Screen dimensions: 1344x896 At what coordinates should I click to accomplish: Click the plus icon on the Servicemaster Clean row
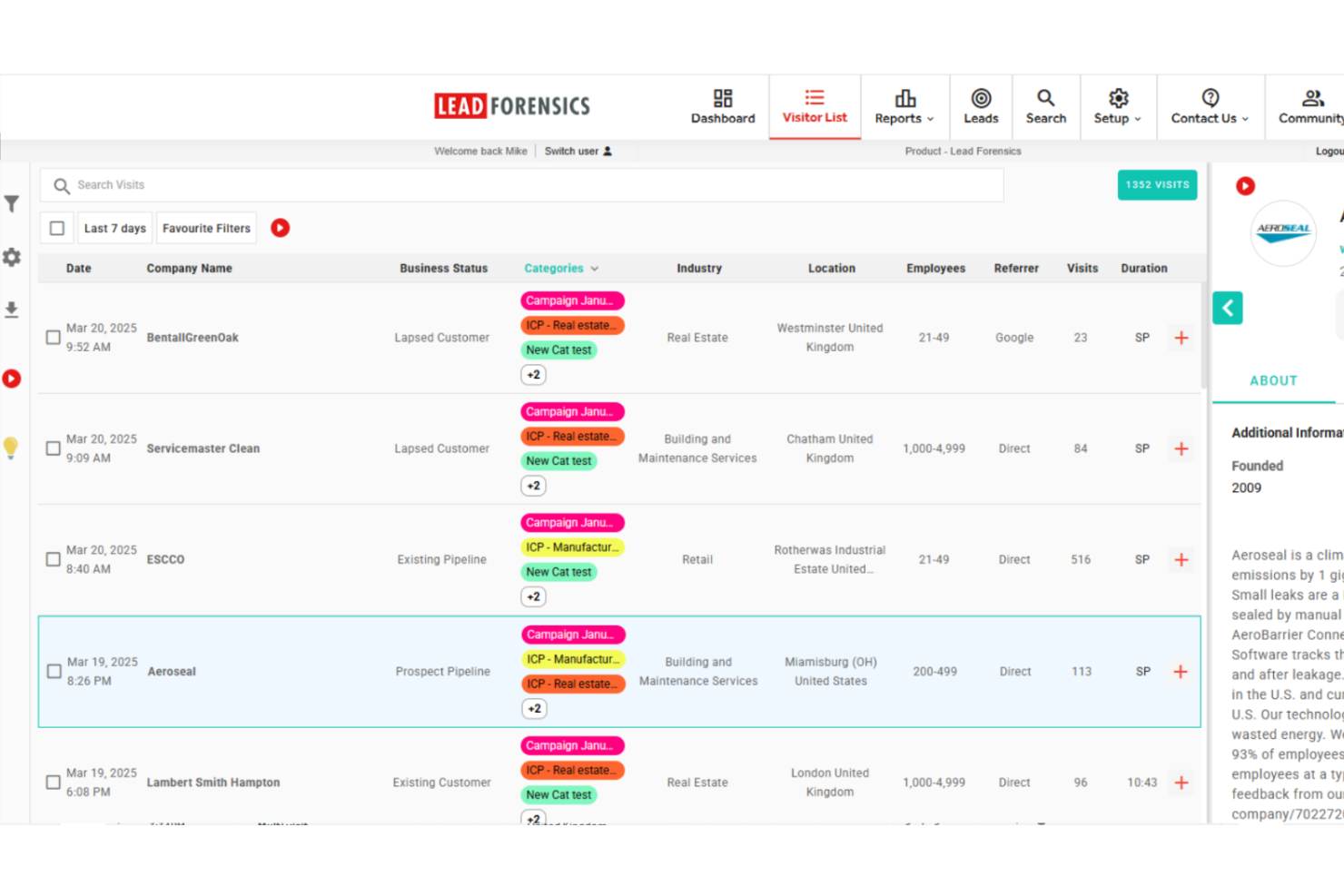(1181, 448)
